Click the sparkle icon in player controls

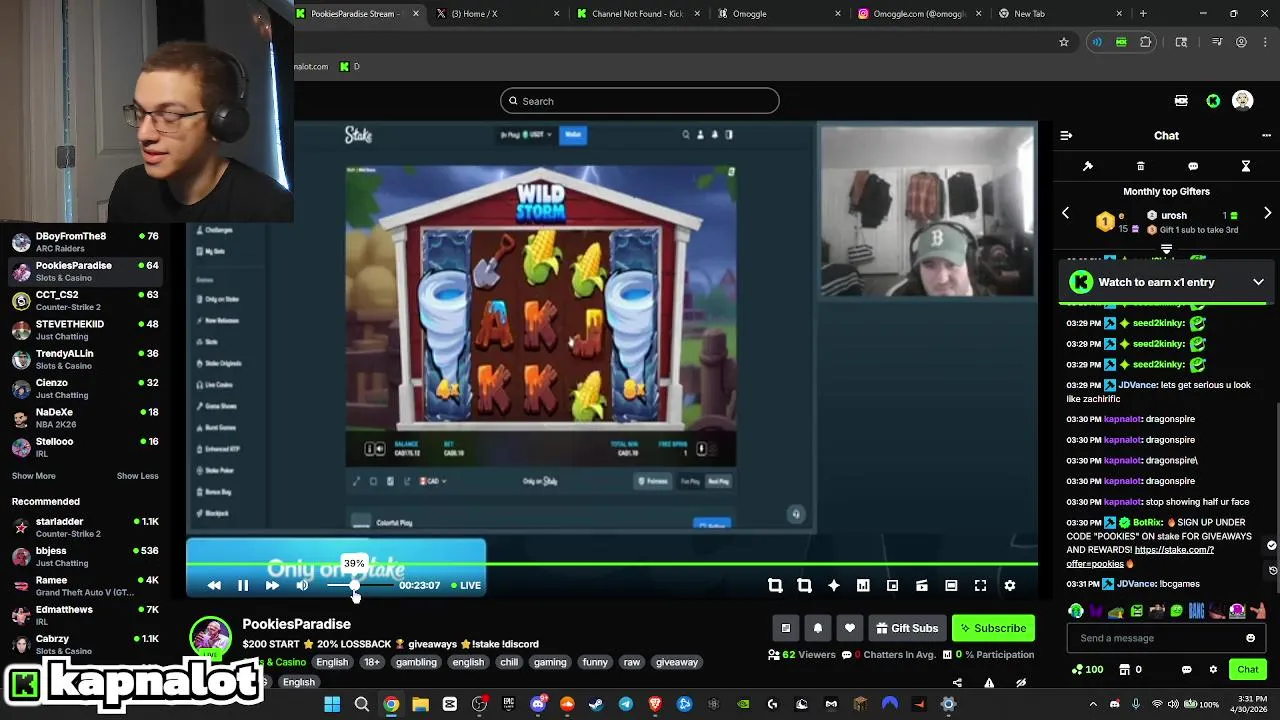[834, 586]
